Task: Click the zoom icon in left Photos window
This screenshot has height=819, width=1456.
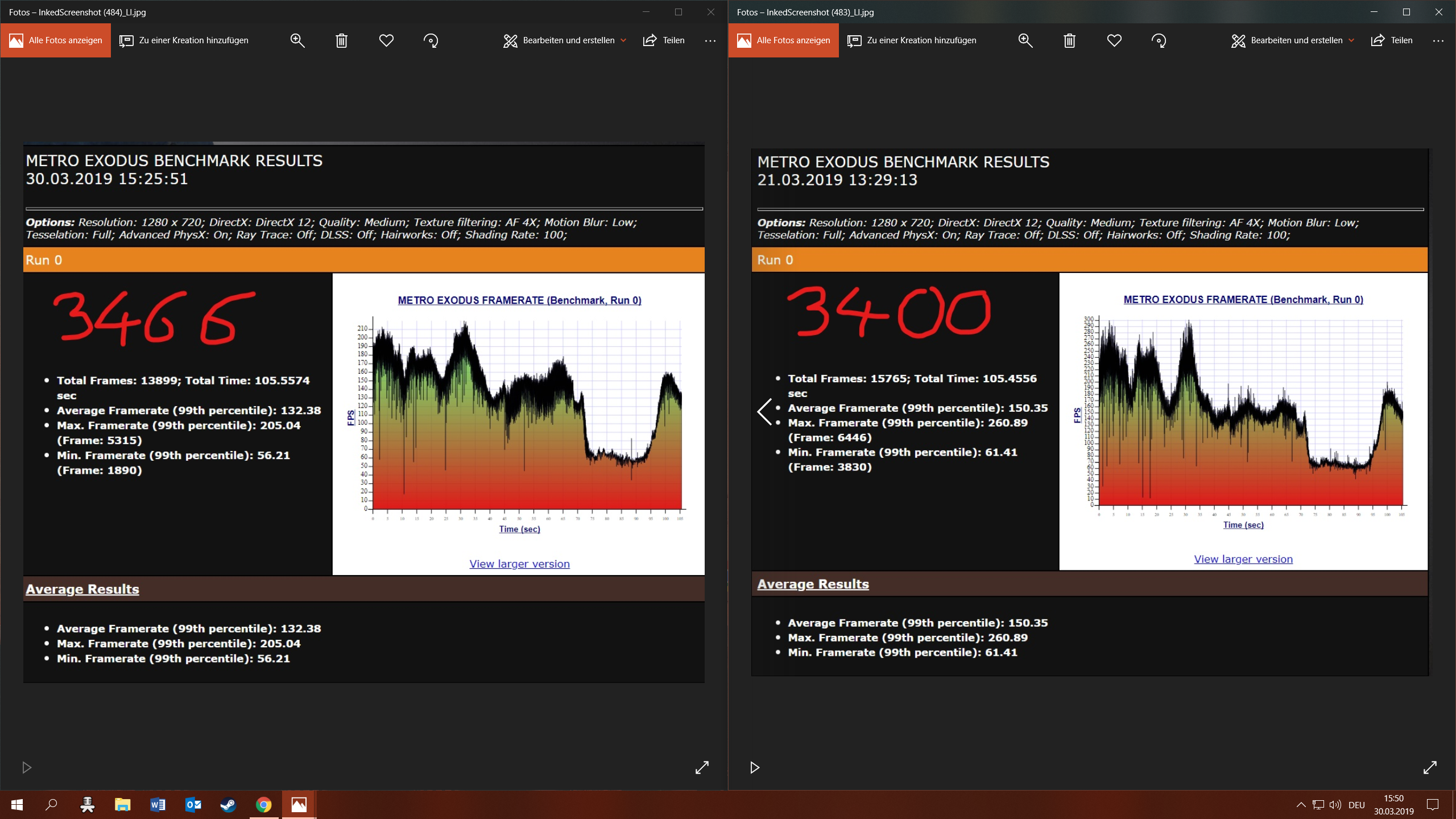Action: pyautogui.click(x=297, y=40)
